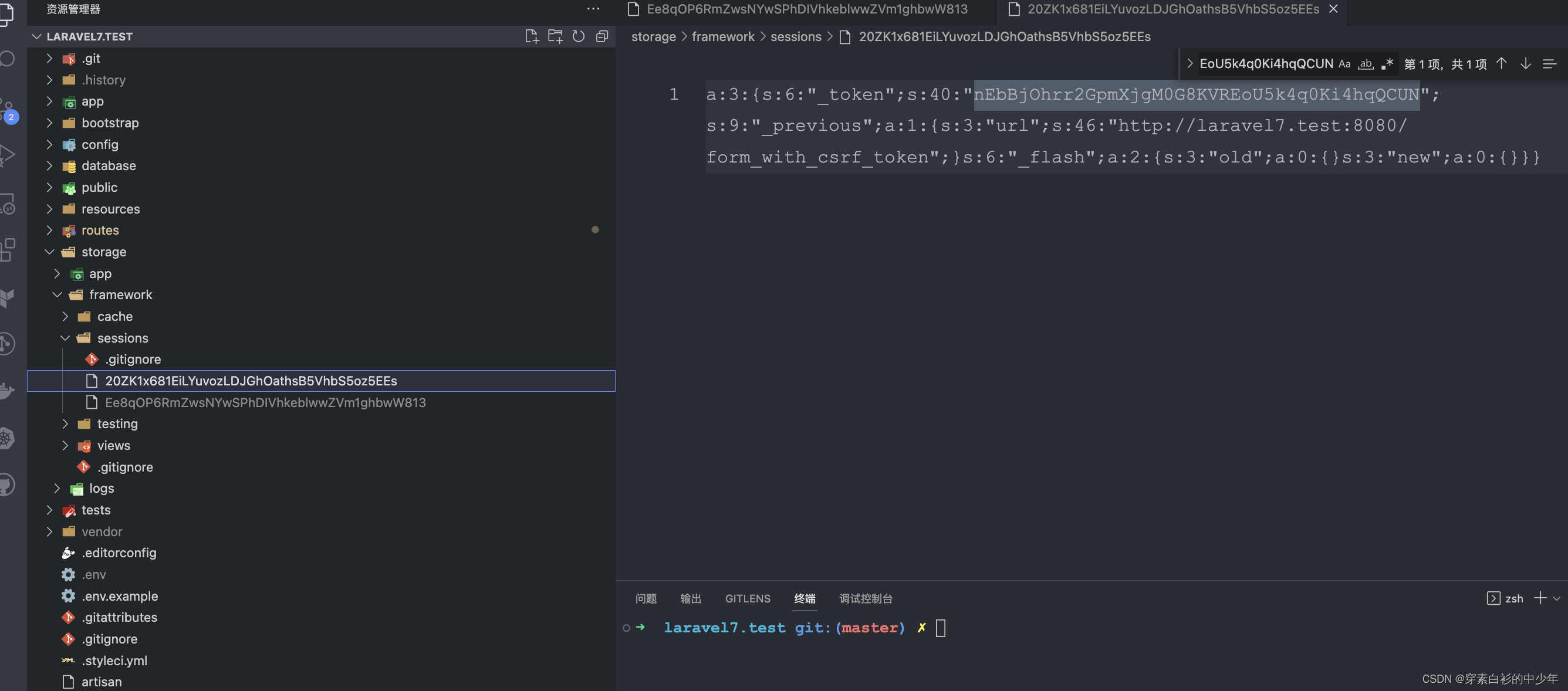Refresh the explorer file tree
The width and height of the screenshot is (1568, 691).
click(578, 36)
